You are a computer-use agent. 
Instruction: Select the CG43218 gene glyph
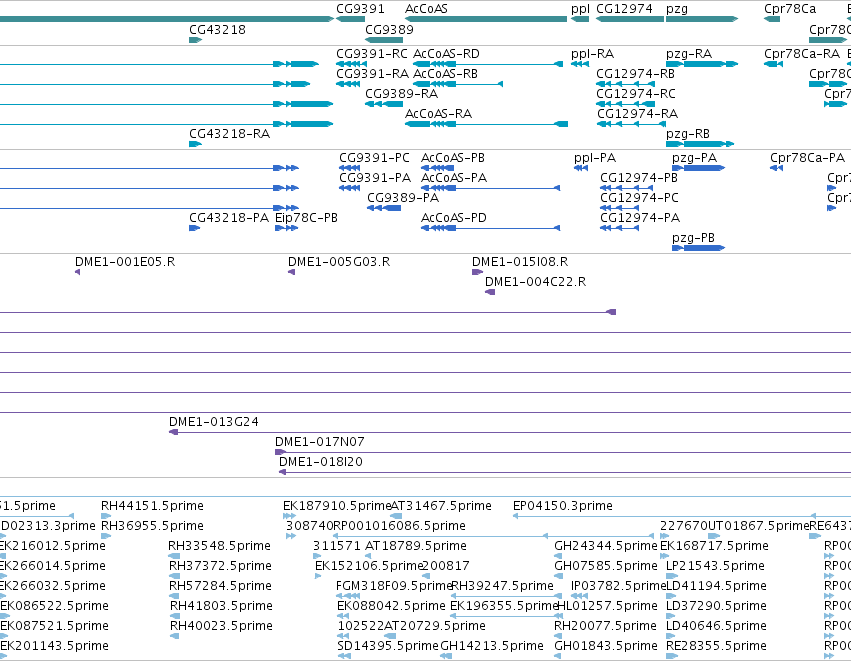[x=195, y=40]
